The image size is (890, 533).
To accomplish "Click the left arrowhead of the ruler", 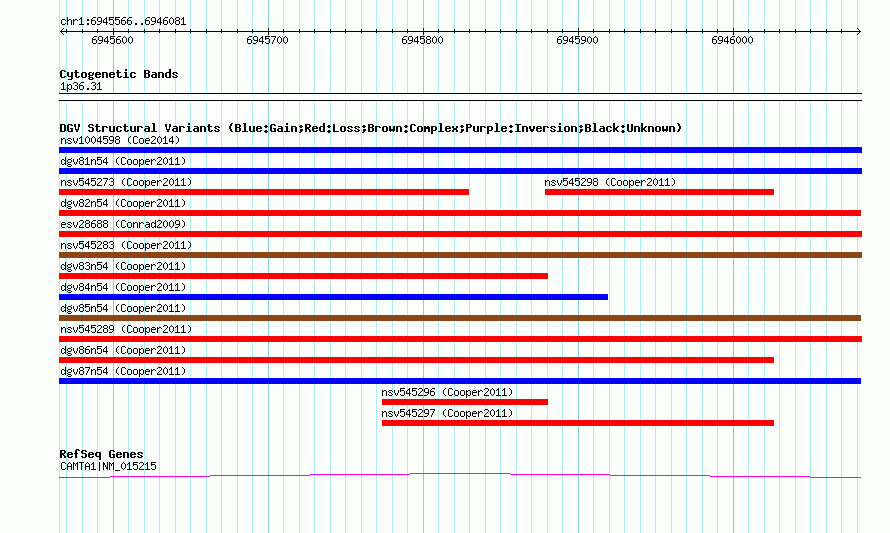I will pos(62,31).
